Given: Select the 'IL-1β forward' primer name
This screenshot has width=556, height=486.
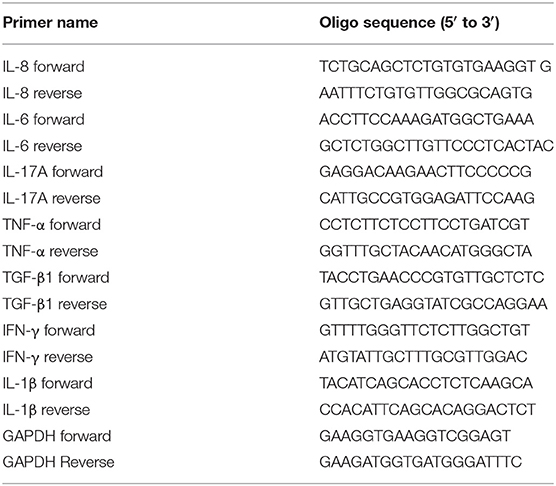Looking at the screenshot, I should 48,384.
